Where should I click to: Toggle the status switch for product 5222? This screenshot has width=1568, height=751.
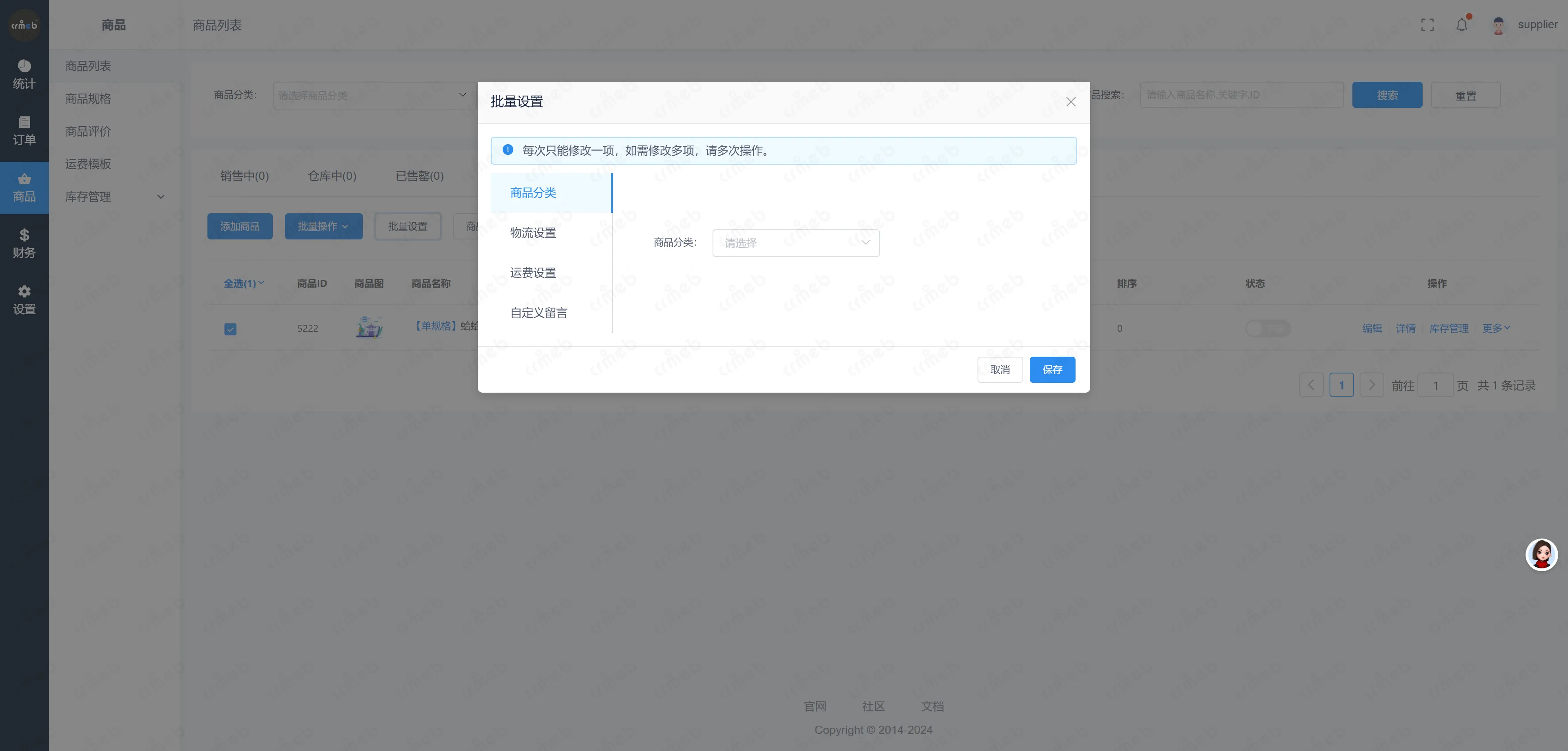coord(1268,328)
